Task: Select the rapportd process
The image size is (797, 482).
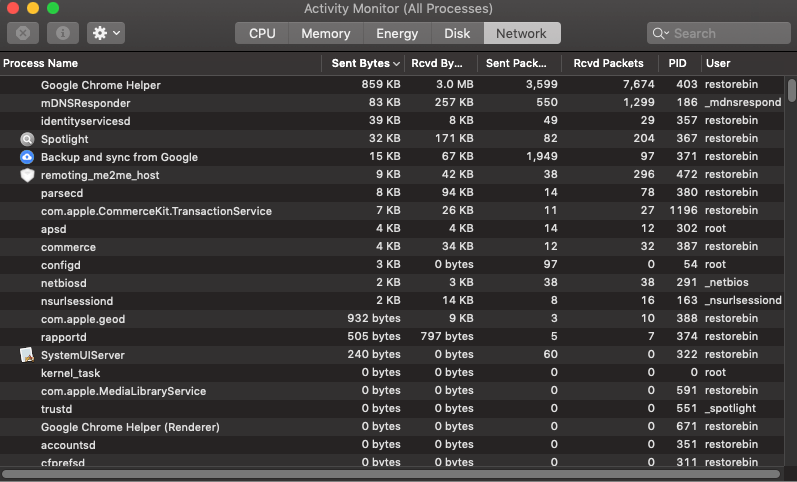Action: tap(64, 337)
